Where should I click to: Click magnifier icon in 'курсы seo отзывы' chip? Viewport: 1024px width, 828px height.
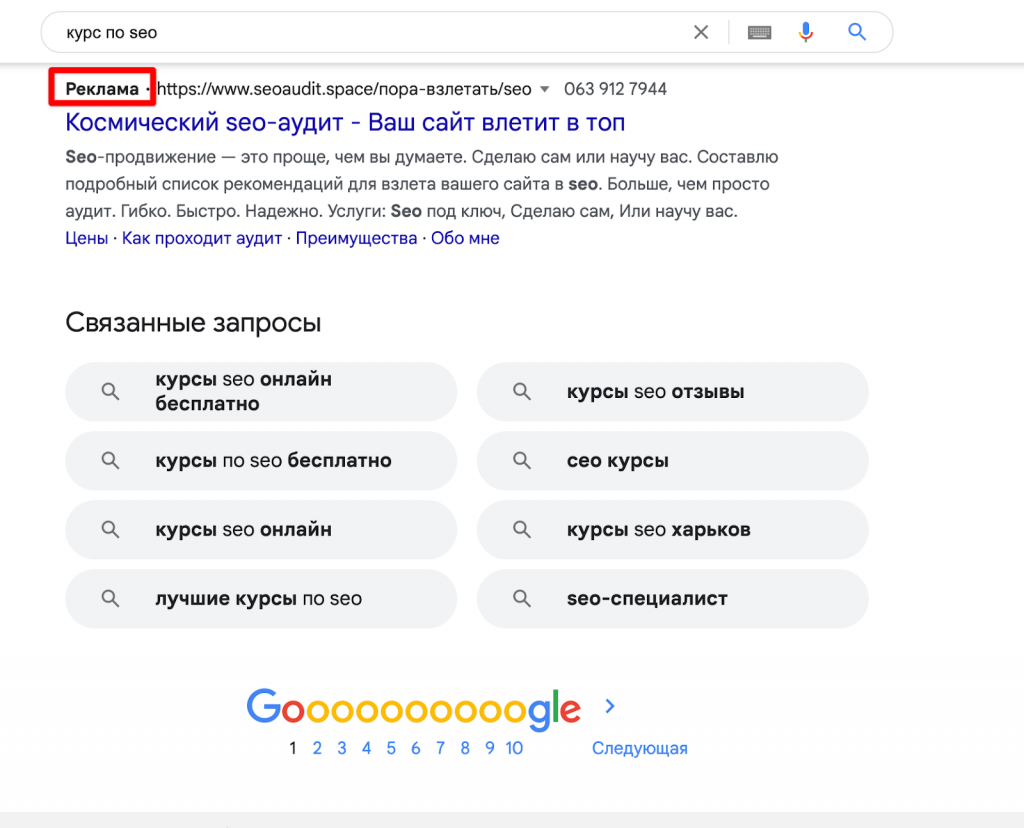point(522,392)
